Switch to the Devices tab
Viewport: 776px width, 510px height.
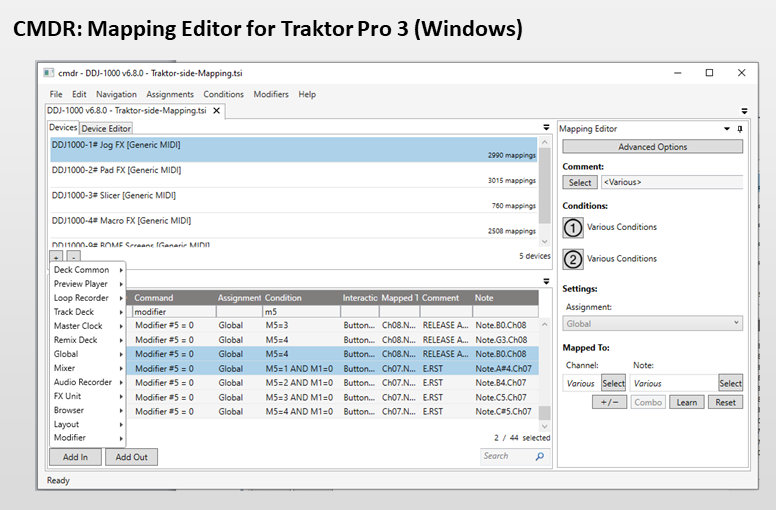63,128
